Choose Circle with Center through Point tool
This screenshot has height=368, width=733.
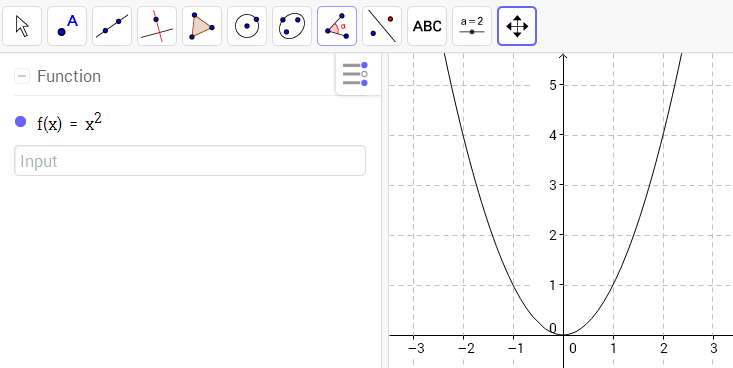coord(247,26)
